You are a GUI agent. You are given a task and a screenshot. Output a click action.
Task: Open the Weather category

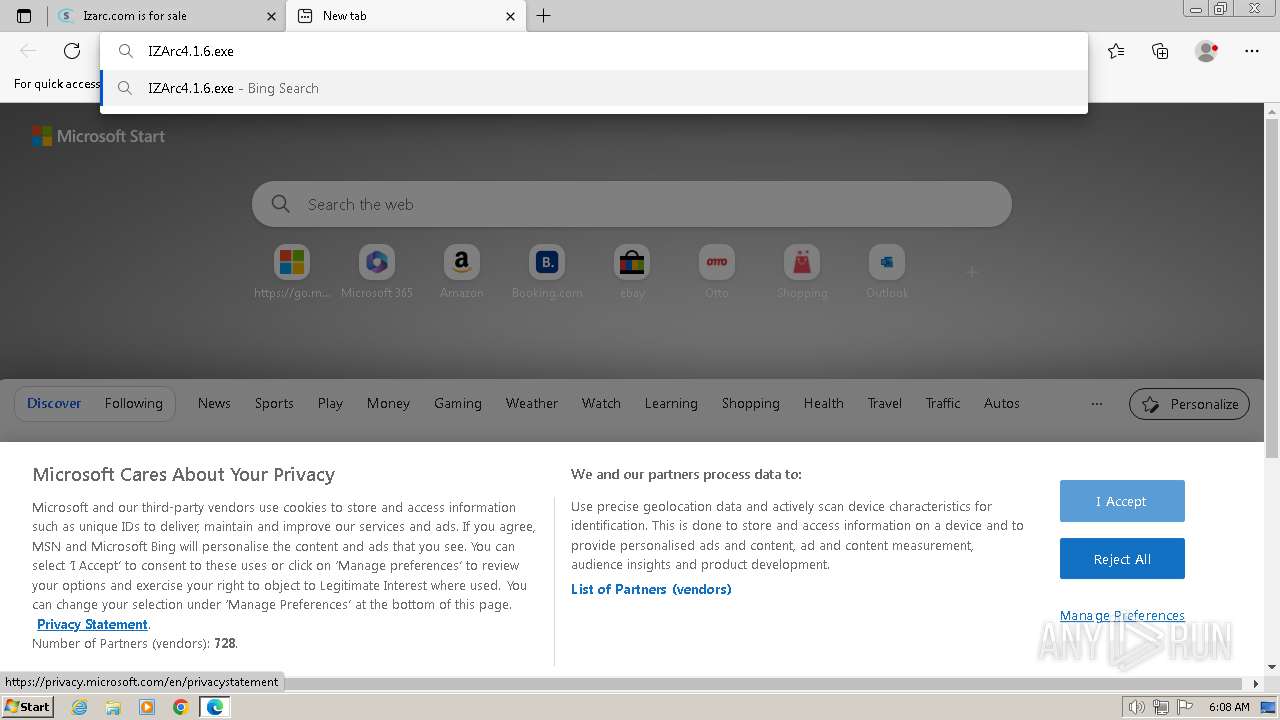point(532,403)
